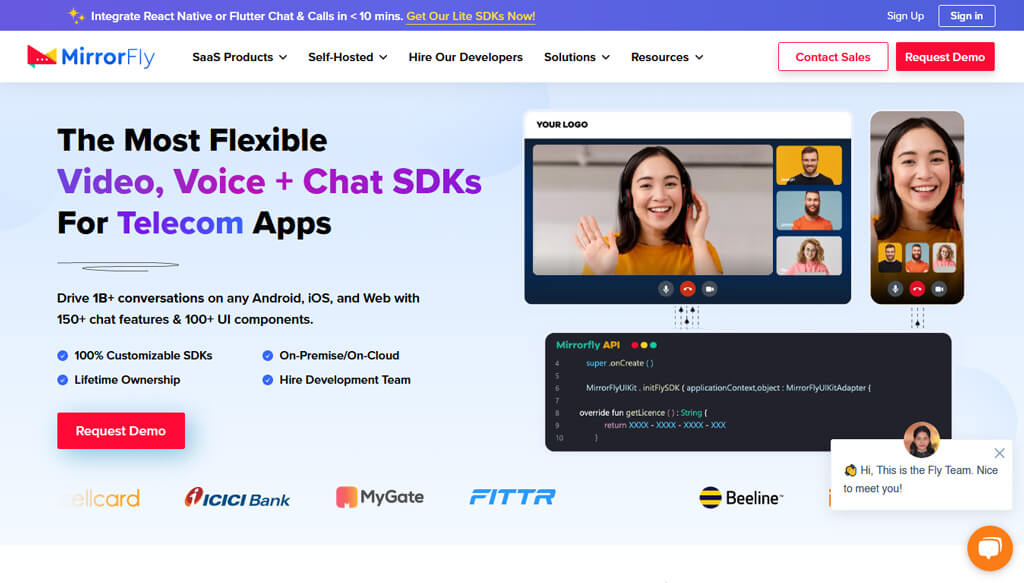The image size is (1024, 583).
Task: Click the checkmark beside 100% Customizable SDKs
Action: [x=63, y=356]
